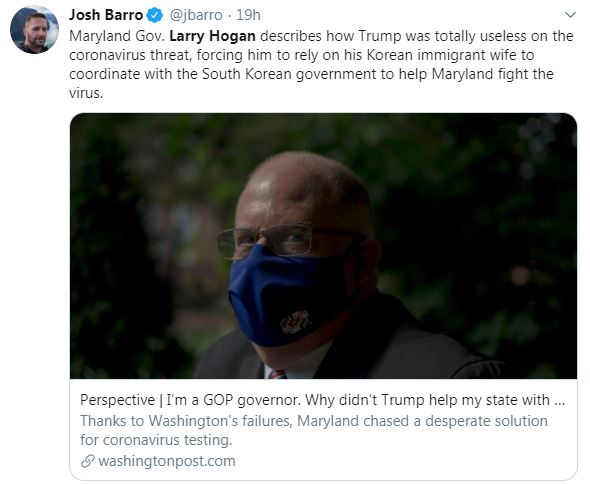Open the @jbarro handle link

point(196,15)
